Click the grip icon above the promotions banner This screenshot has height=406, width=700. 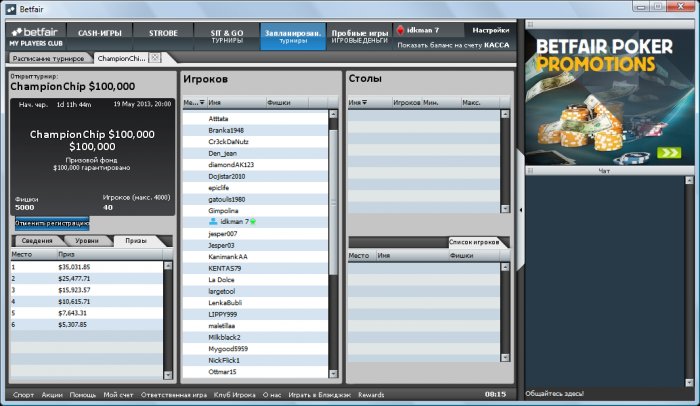530,25
